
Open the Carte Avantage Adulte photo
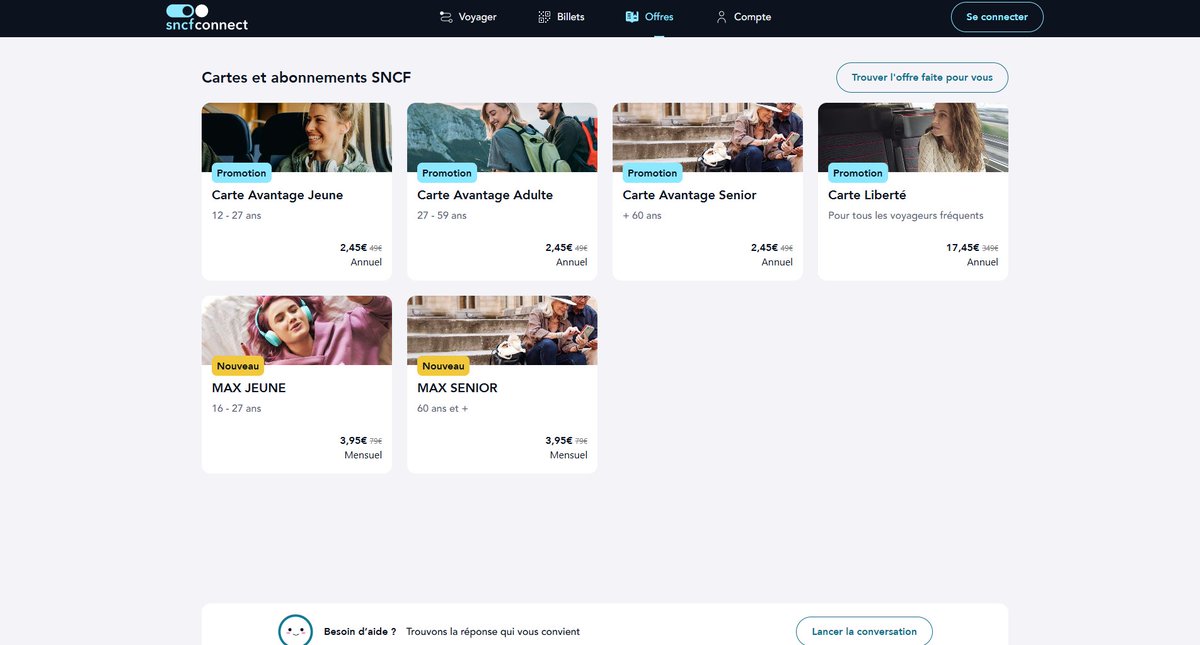point(502,137)
